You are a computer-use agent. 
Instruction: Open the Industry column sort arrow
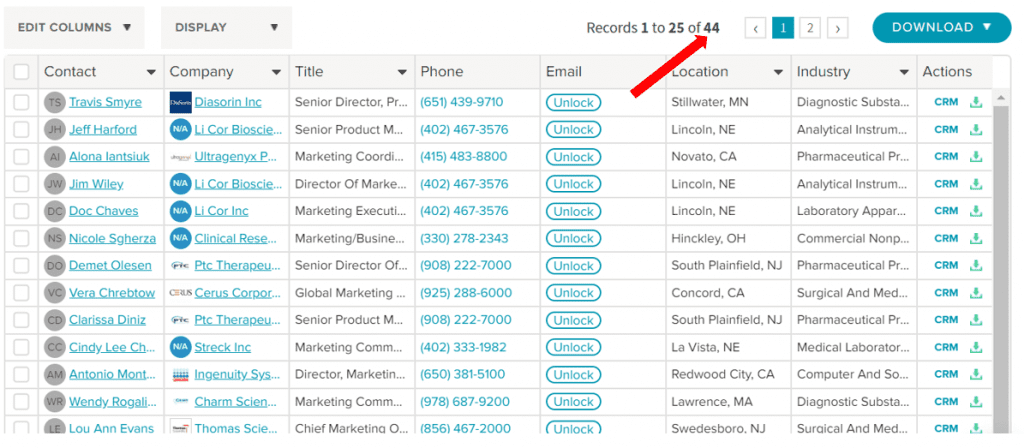click(x=904, y=72)
